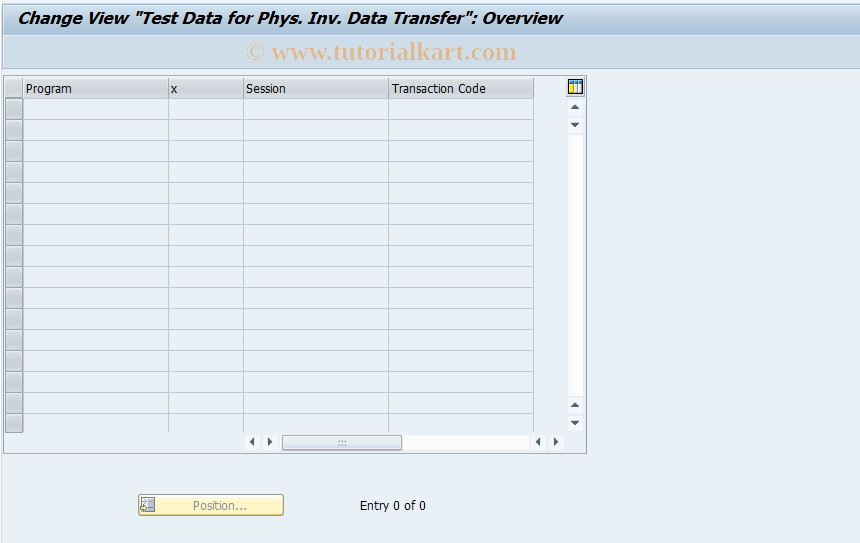Viewport: 860px width, 543px height.
Task: Click the first row Session input cell
Action: pos(316,110)
